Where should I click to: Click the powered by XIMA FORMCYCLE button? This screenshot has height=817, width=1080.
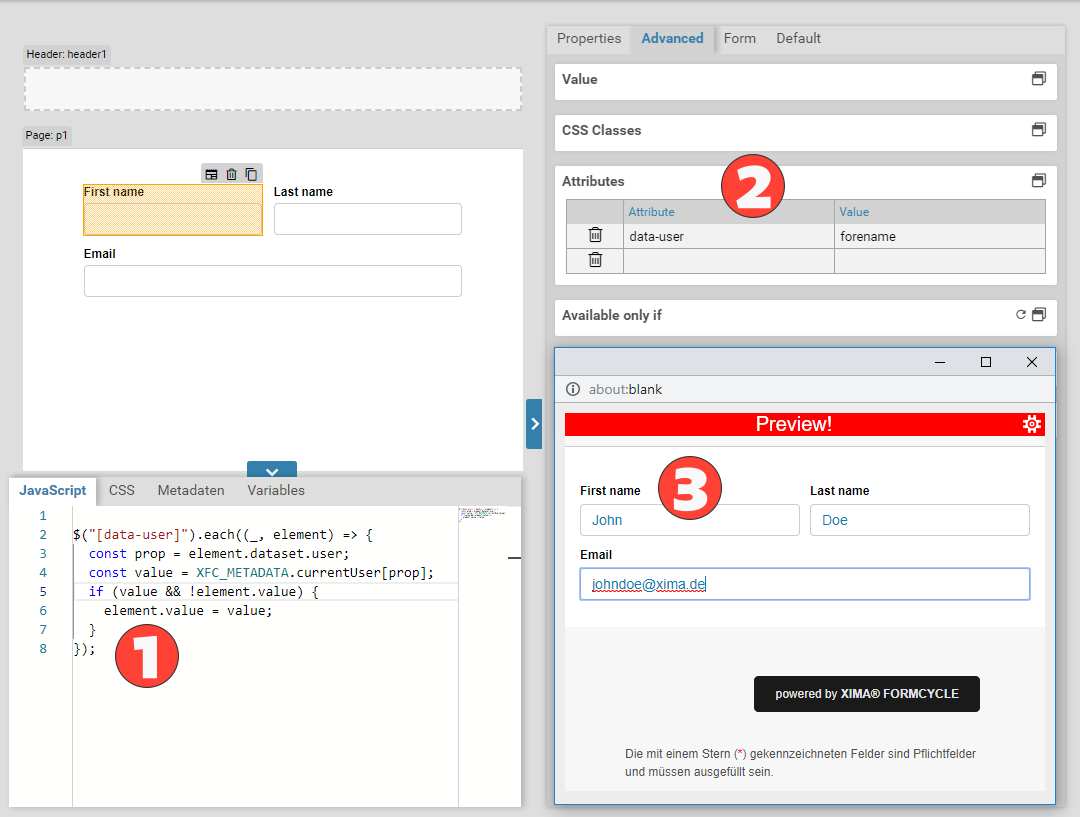[x=866, y=694]
